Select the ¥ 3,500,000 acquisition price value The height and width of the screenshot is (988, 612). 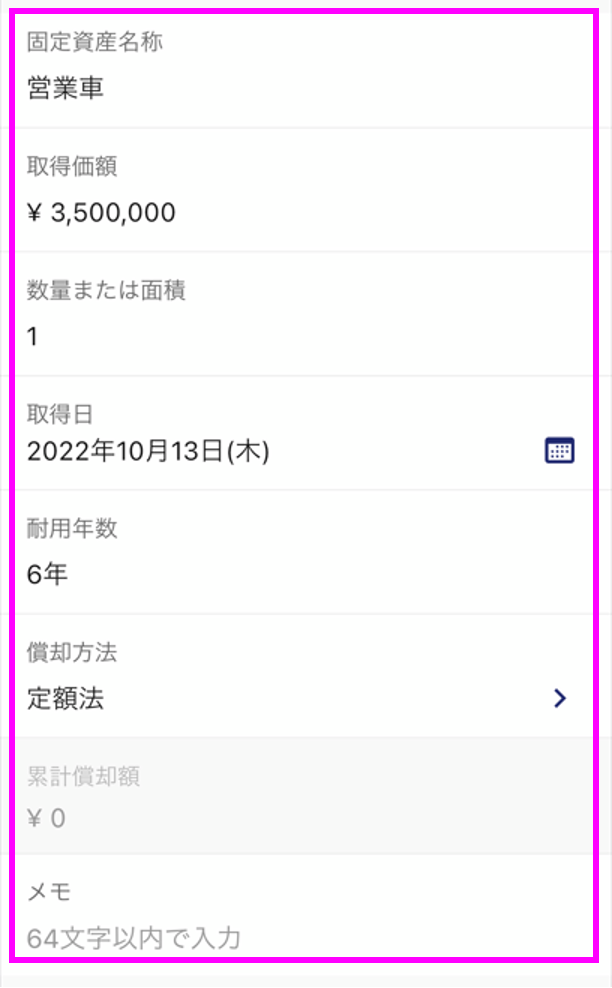pos(101,212)
